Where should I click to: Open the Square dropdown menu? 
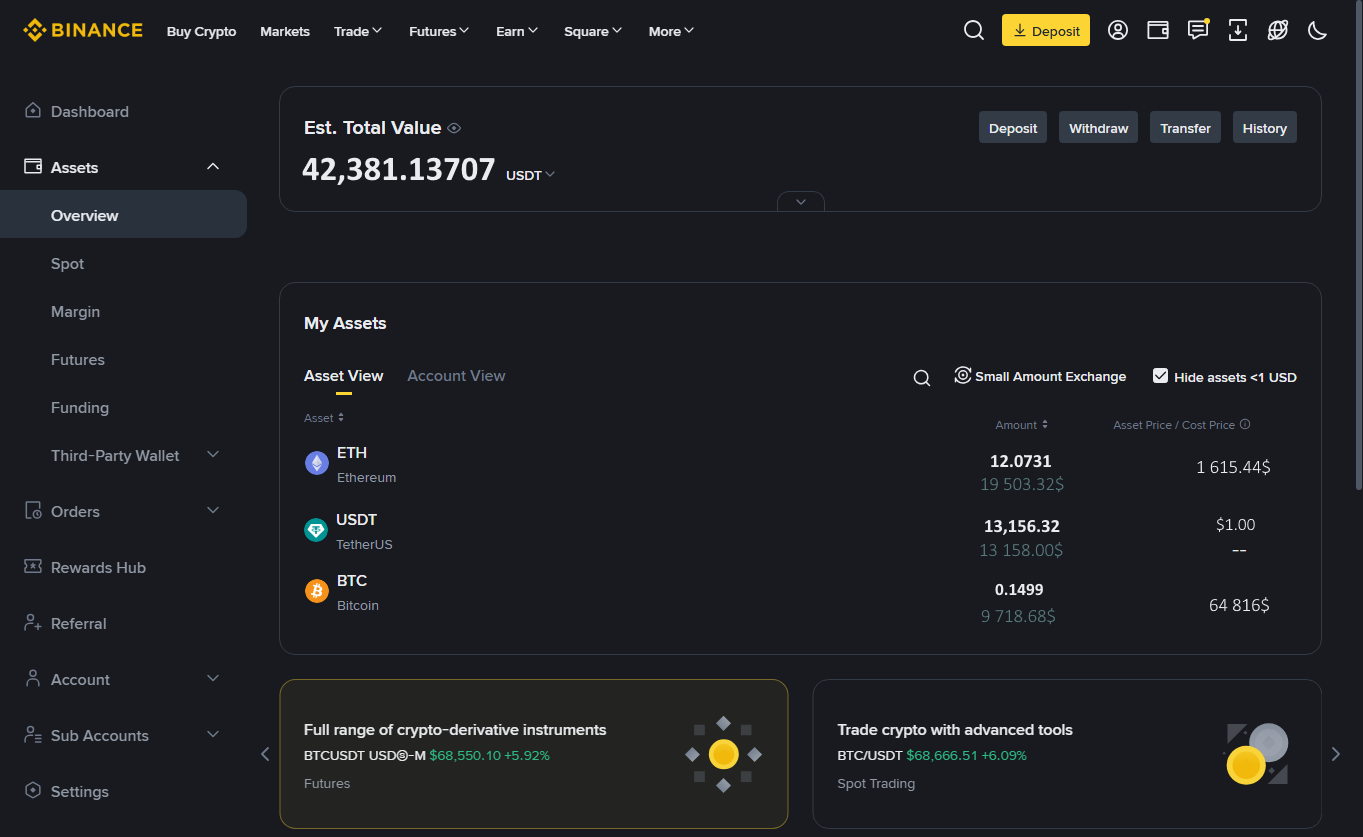pyautogui.click(x=593, y=31)
